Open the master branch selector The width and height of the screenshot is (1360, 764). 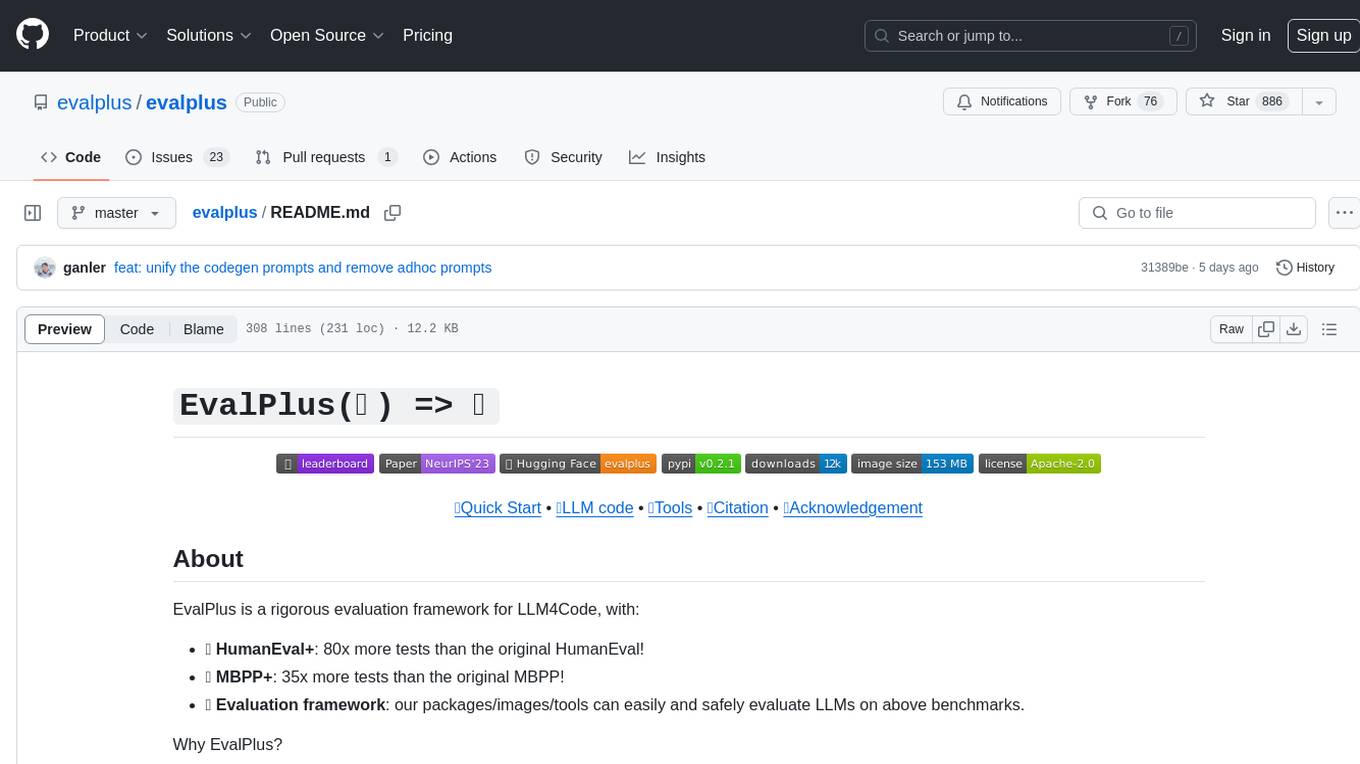[117, 213]
